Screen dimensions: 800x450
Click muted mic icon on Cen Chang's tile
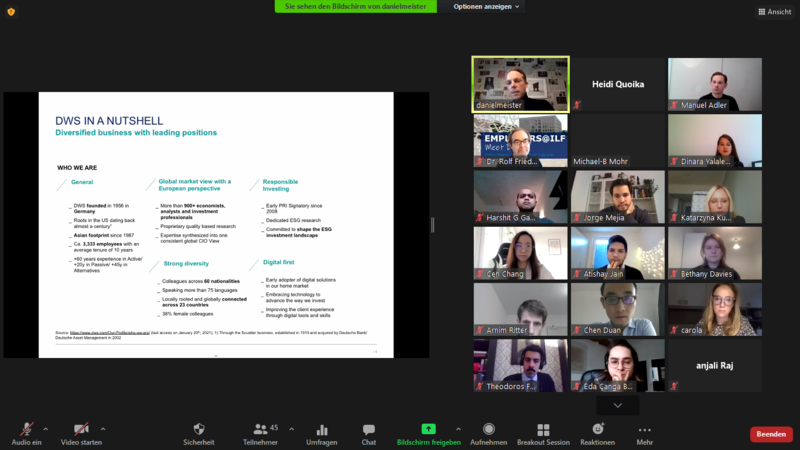[480, 274]
